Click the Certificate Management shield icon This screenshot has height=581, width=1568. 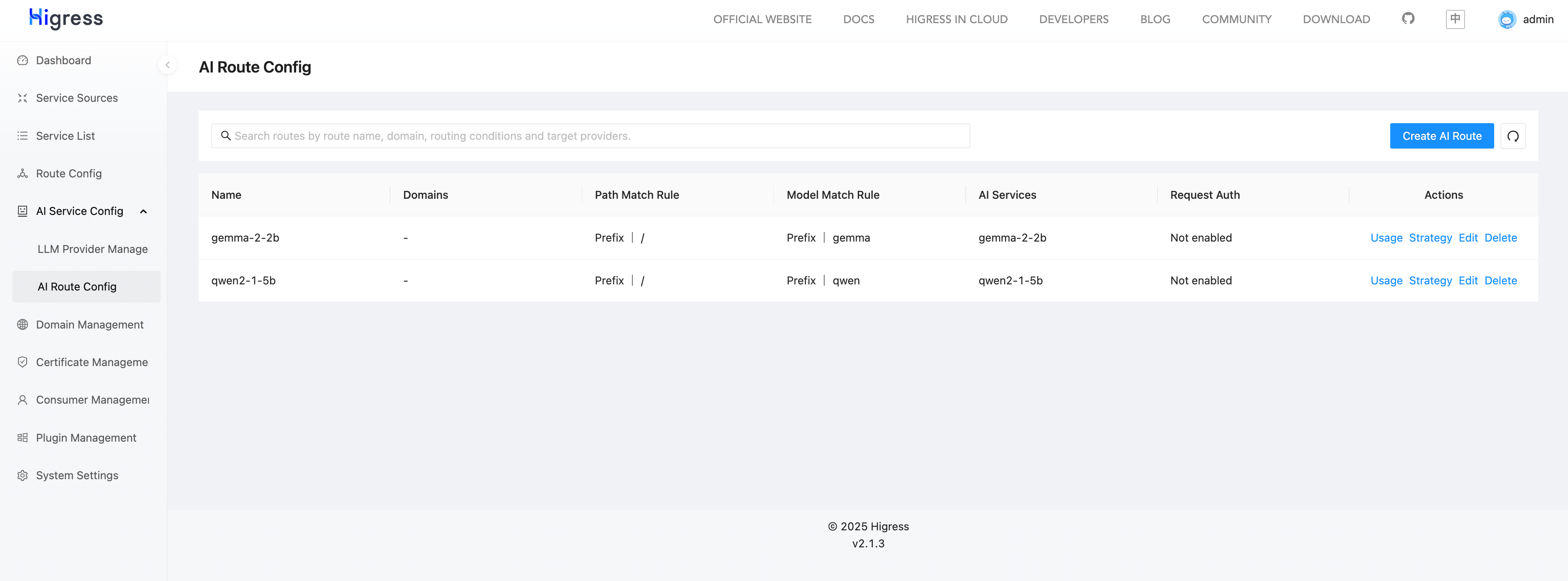(x=23, y=363)
